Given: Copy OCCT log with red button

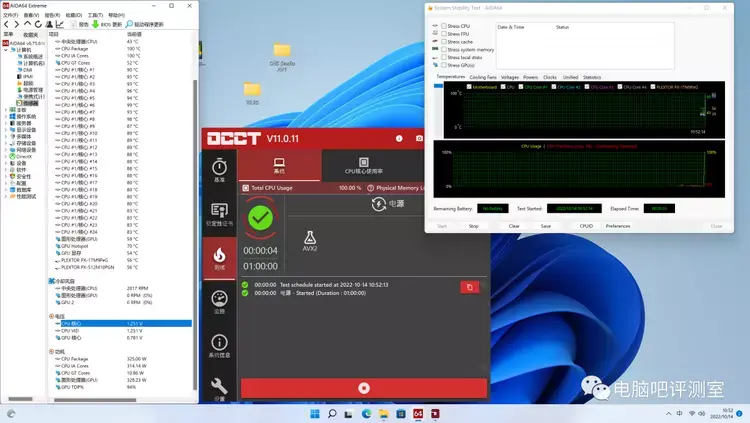Looking at the screenshot, I should tap(470, 287).
